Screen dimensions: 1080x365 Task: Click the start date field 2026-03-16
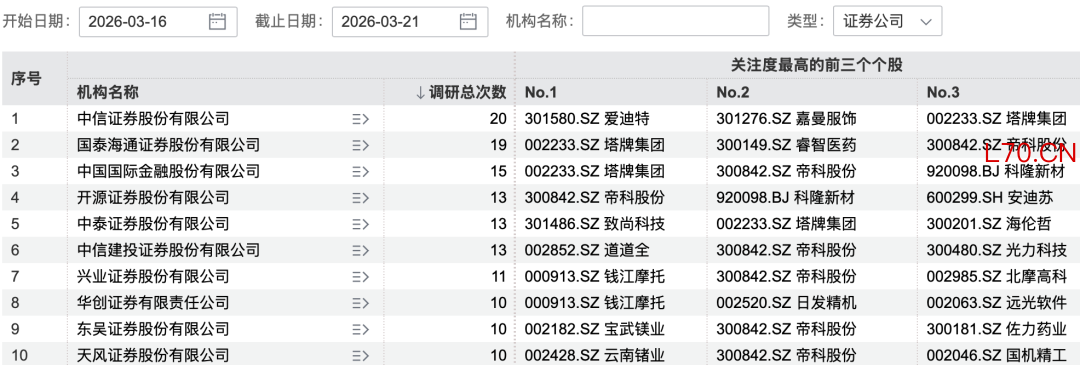tap(158, 21)
